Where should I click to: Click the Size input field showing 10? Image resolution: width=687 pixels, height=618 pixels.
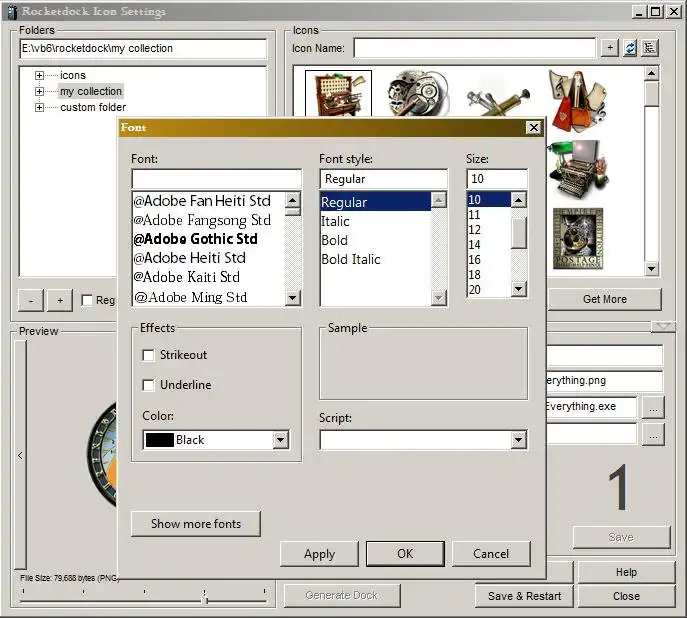pyautogui.click(x=497, y=179)
